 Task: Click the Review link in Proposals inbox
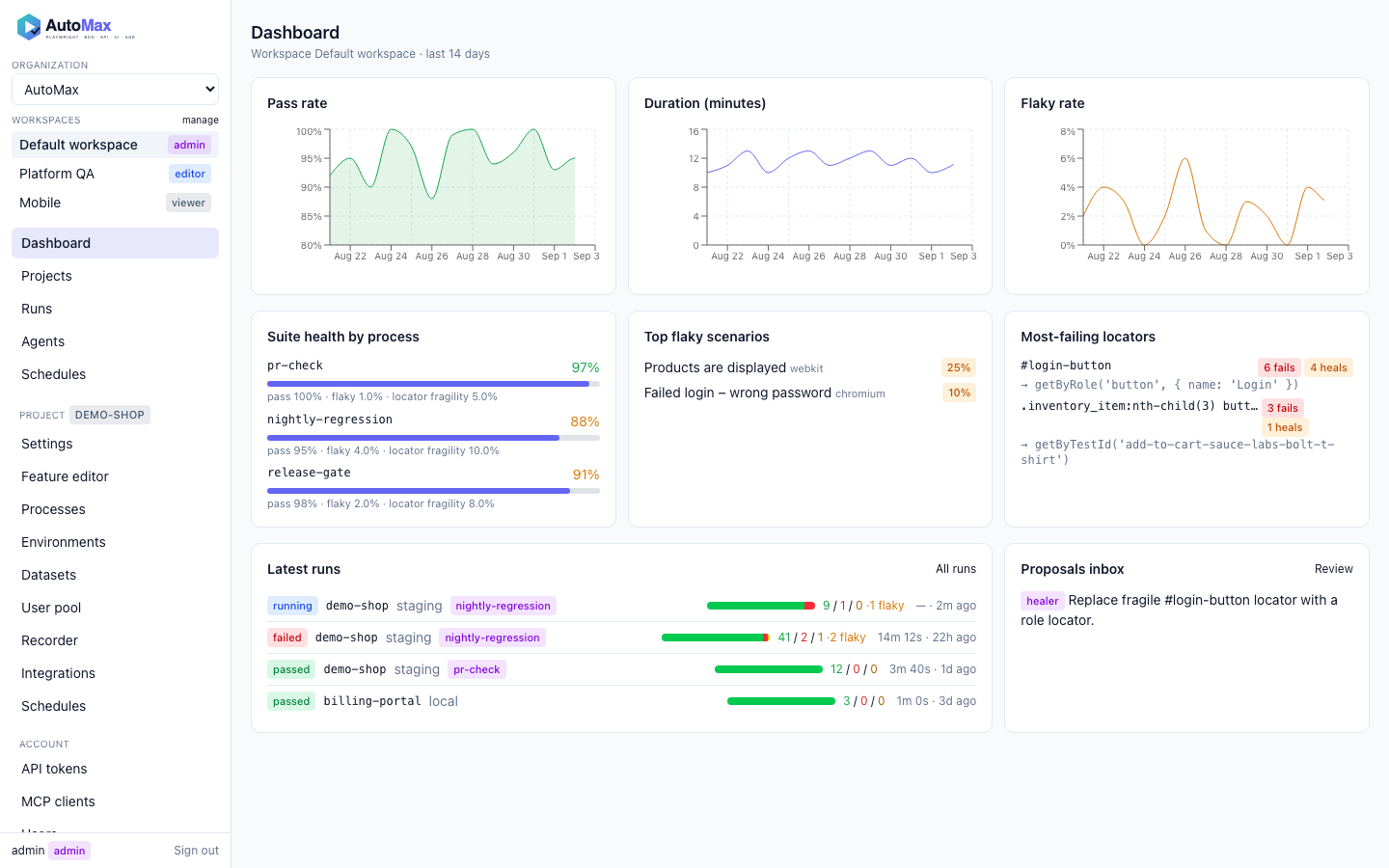(x=1334, y=569)
